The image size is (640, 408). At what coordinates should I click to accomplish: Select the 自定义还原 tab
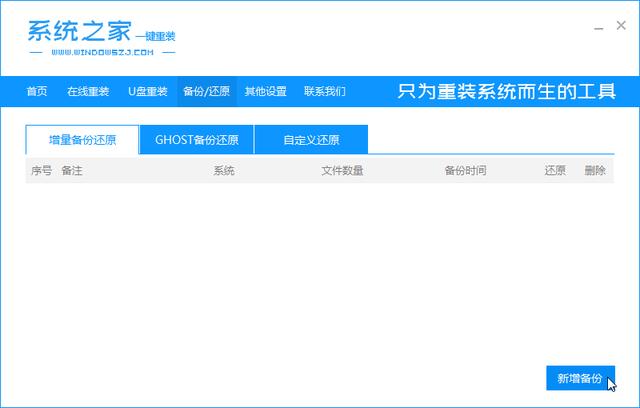311,140
